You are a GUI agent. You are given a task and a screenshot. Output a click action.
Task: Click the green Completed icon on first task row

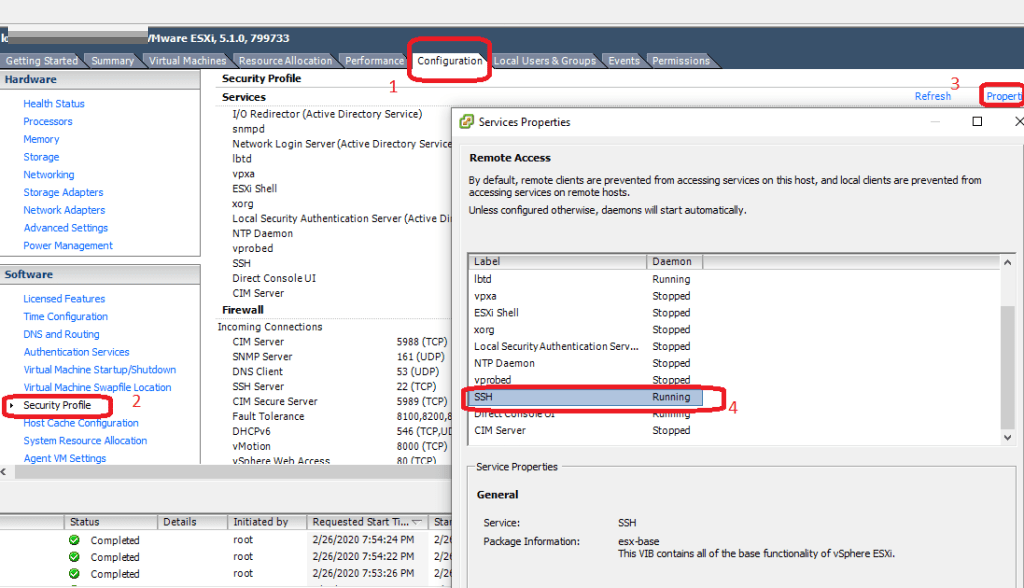point(72,540)
